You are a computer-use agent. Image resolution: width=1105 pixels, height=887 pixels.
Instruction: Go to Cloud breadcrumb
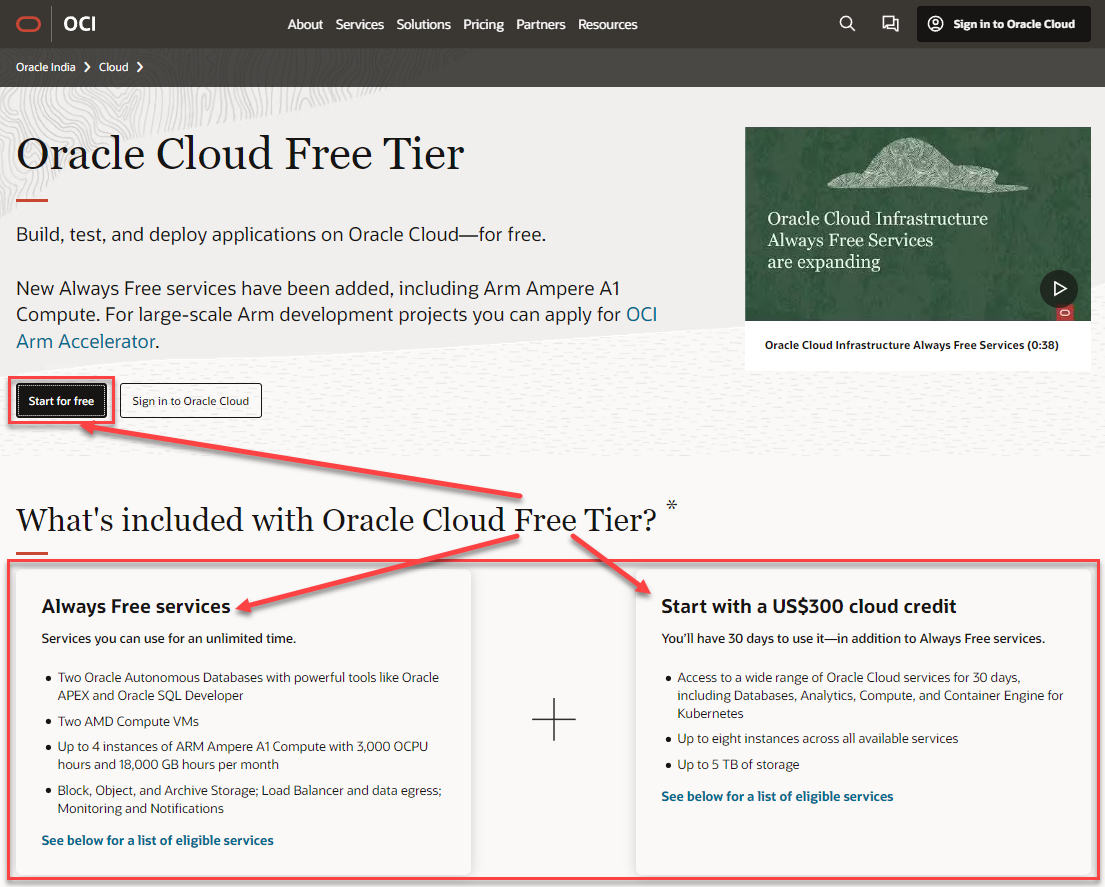tap(113, 67)
